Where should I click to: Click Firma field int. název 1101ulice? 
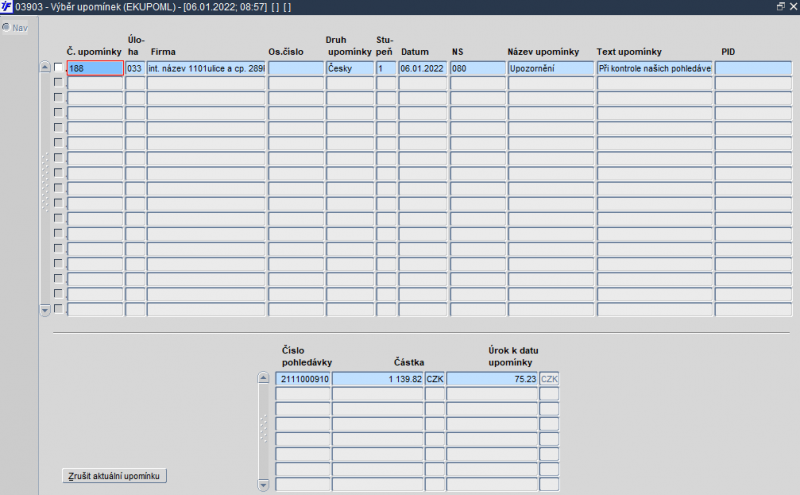point(206,68)
